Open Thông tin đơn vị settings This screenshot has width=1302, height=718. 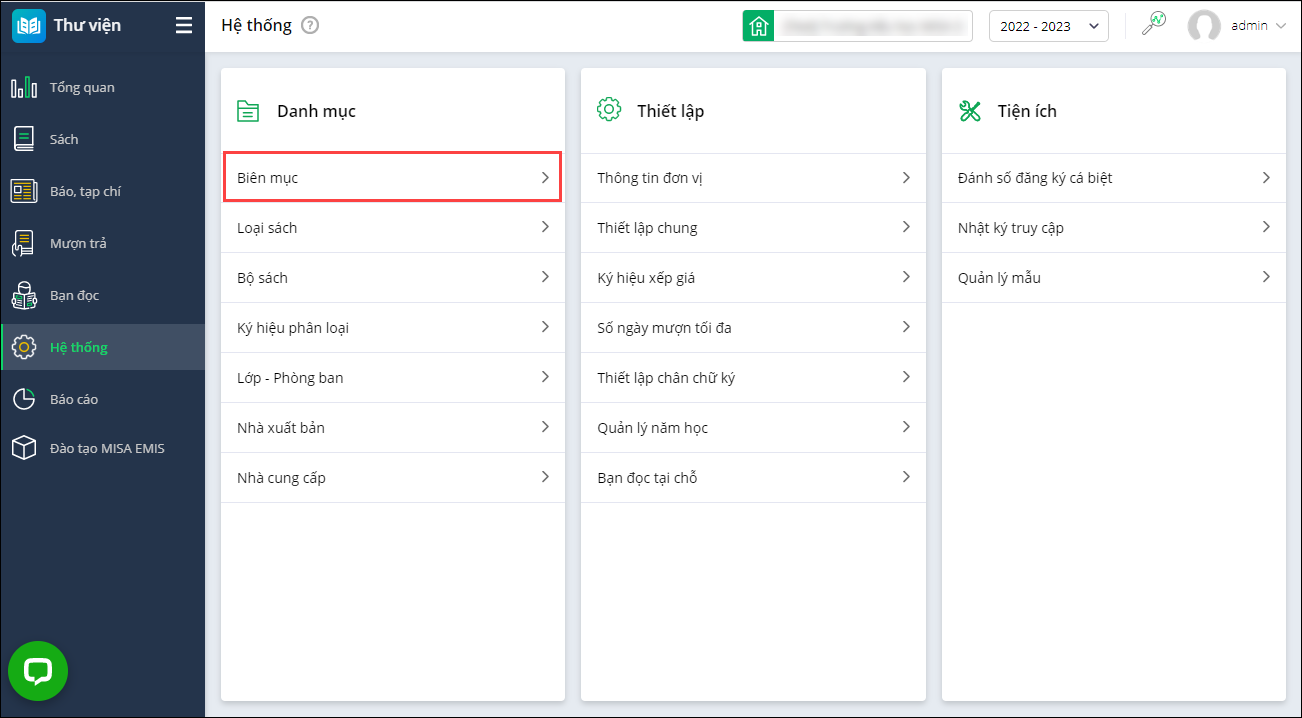[651, 178]
